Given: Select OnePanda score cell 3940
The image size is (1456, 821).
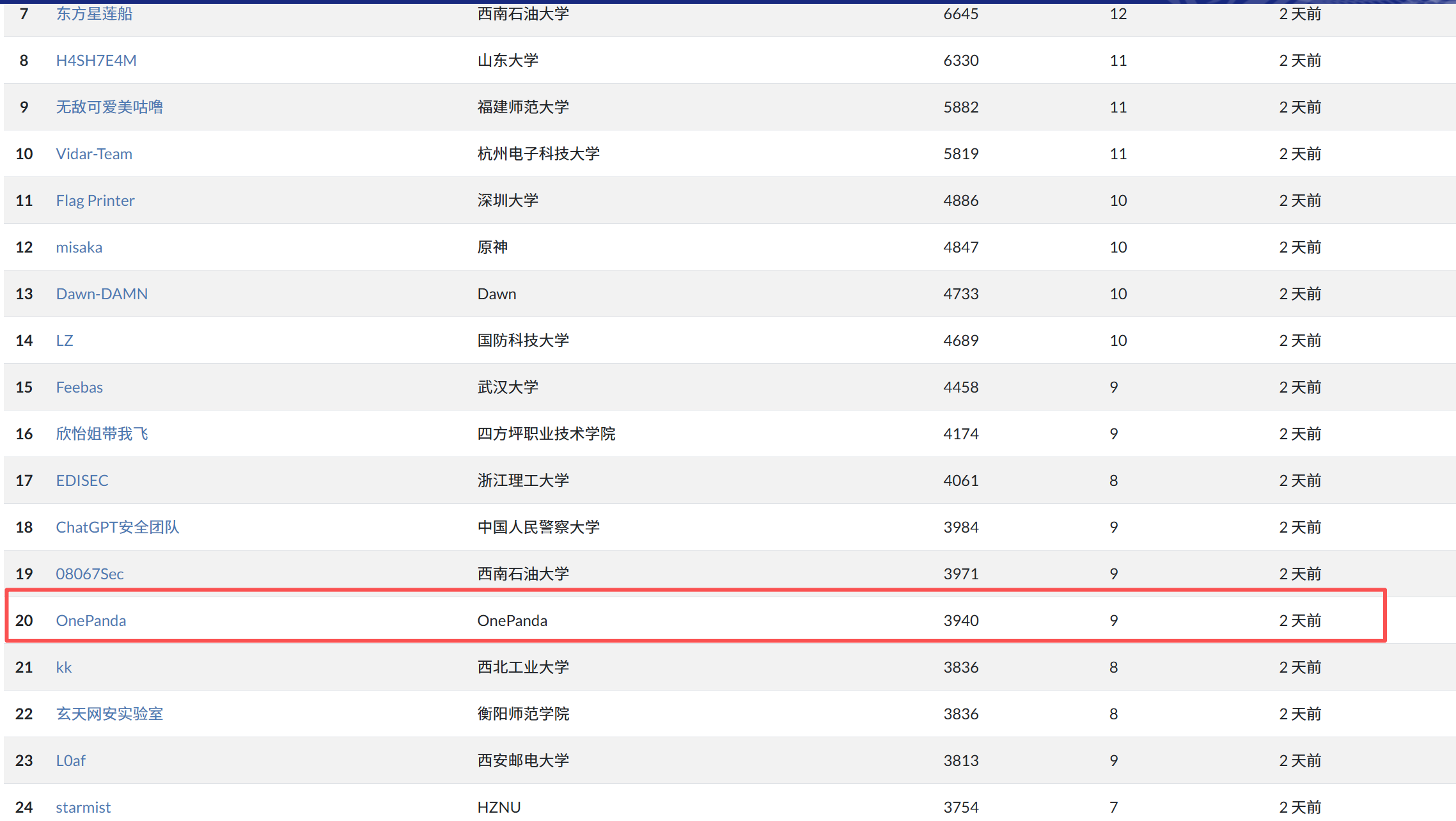Looking at the screenshot, I should click(960, 621).
